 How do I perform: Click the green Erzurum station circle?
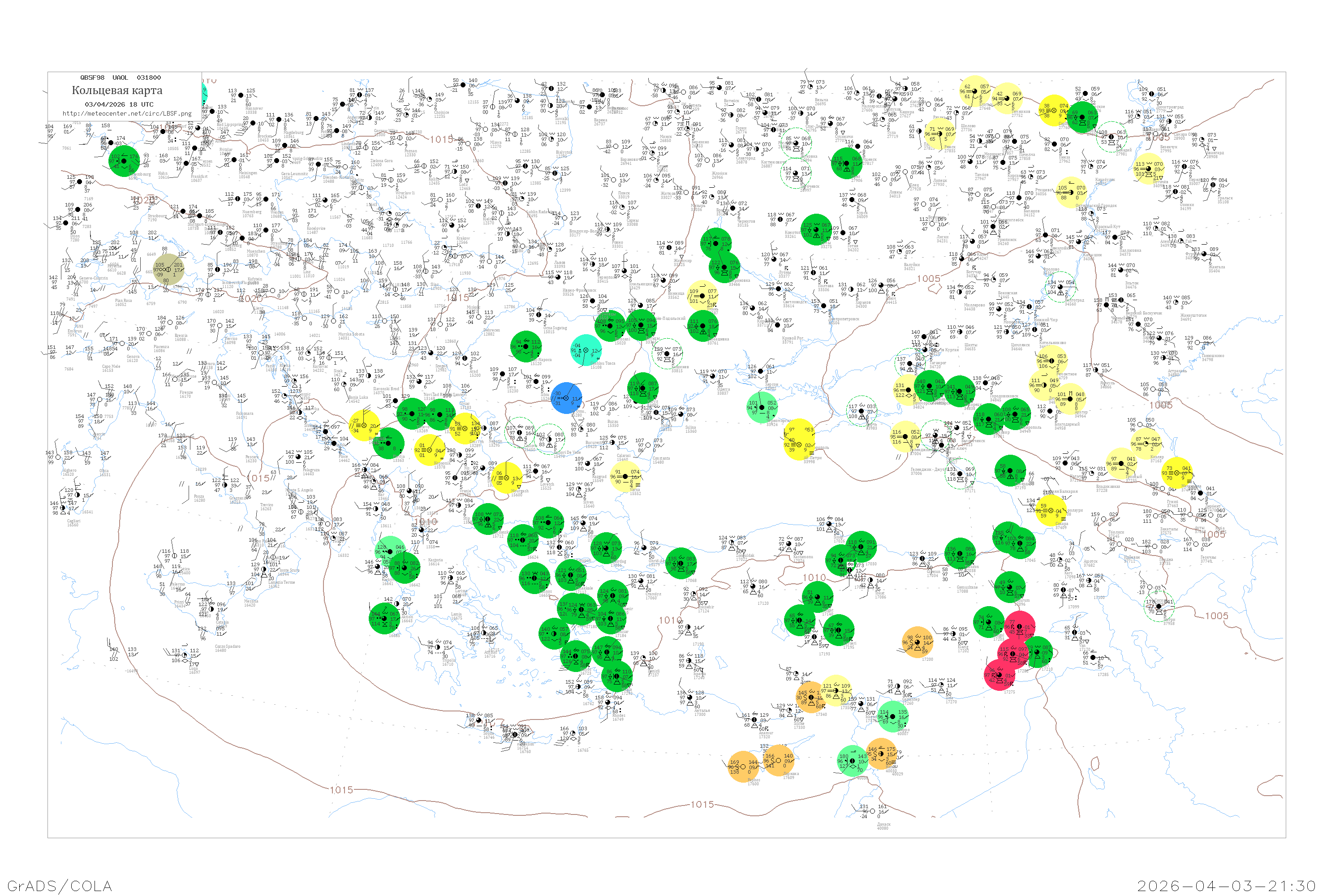tap(1010, 587)
